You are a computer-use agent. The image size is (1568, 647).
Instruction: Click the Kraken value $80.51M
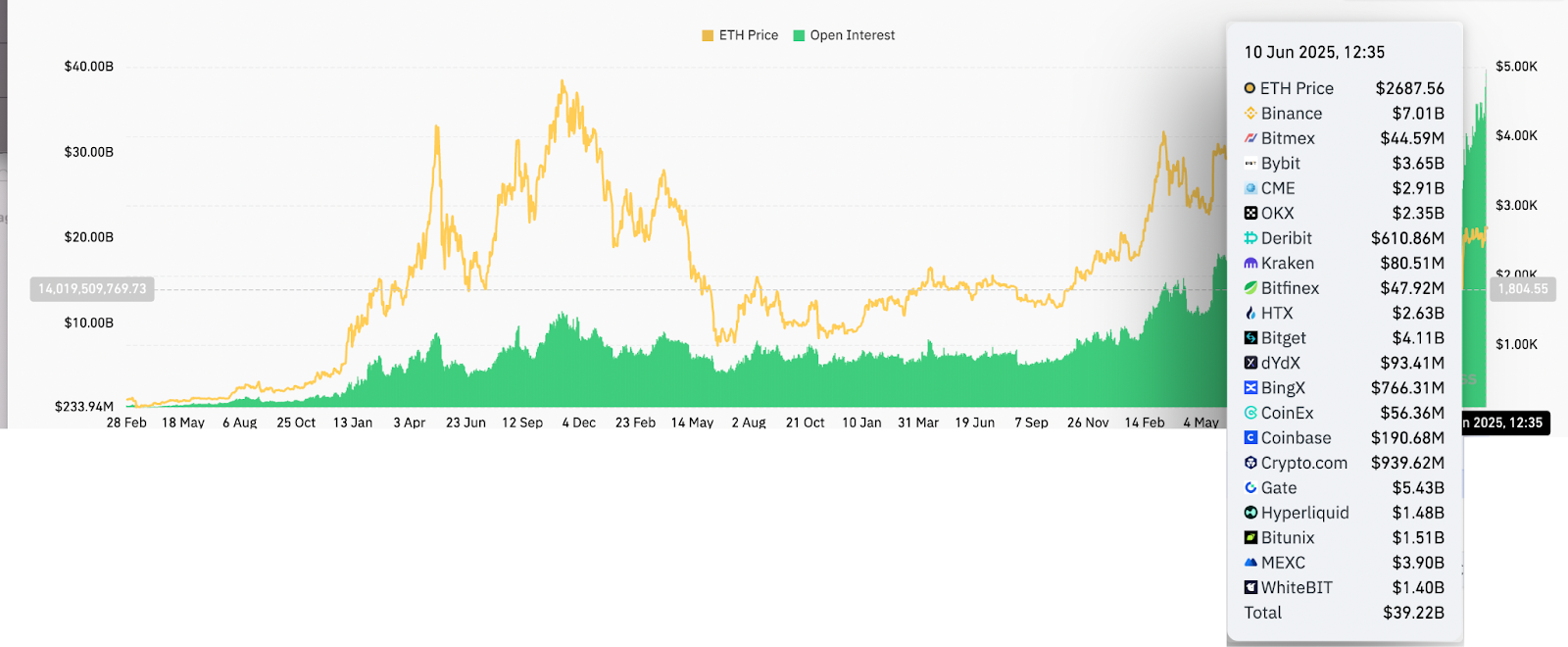pos(1412,263)
